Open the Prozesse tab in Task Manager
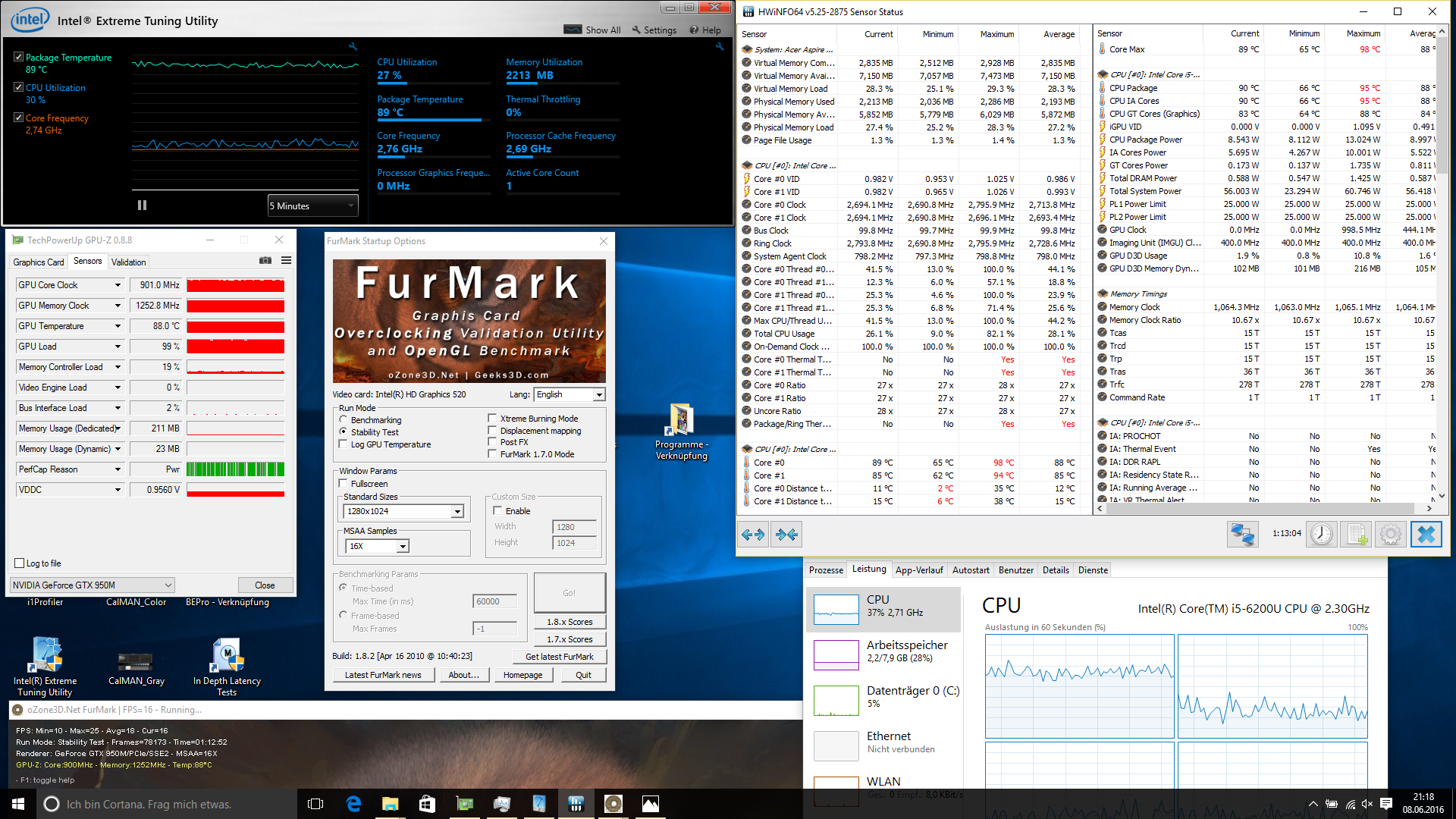This screenshot has height=819, width=1456. (826, 570)
